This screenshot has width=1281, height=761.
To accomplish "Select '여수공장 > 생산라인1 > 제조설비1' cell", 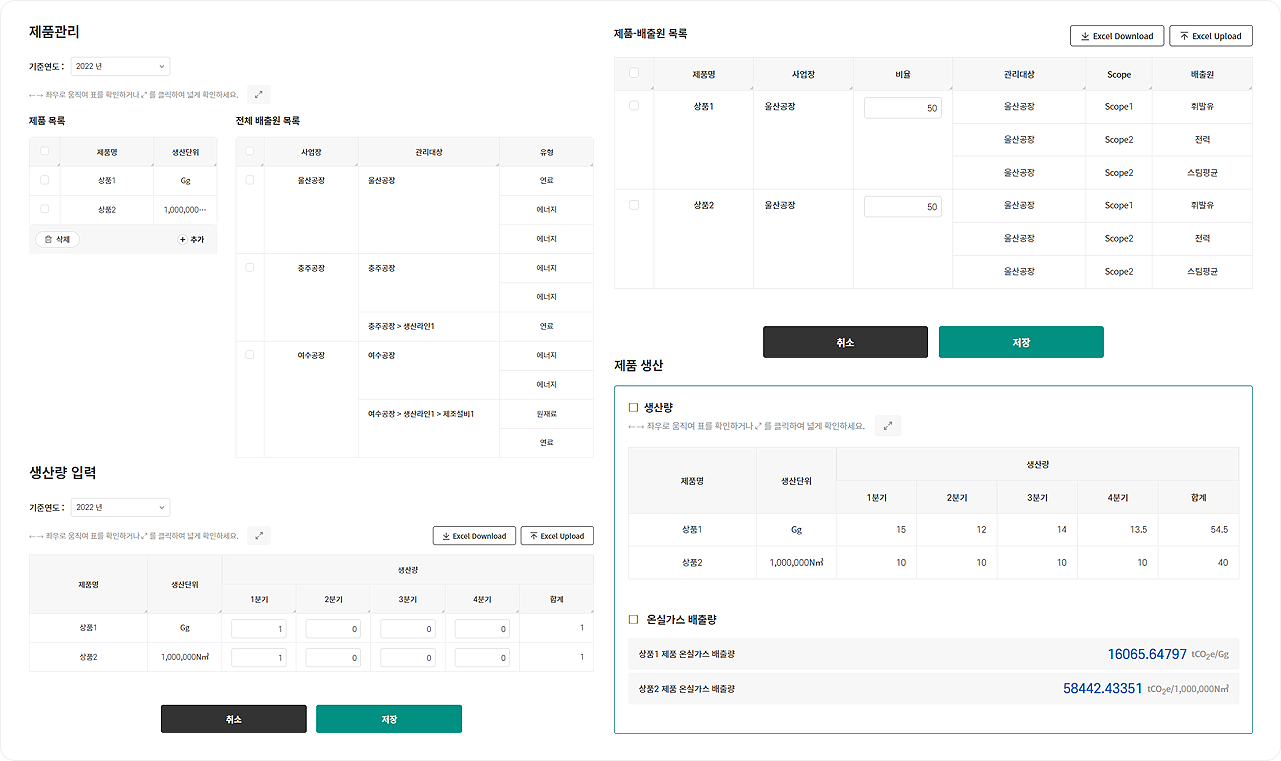I will [x=428, y=428].
